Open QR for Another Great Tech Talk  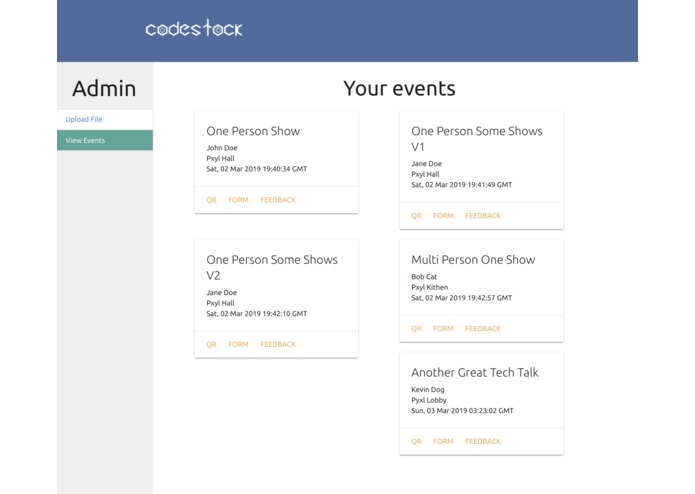click(416, 441)
